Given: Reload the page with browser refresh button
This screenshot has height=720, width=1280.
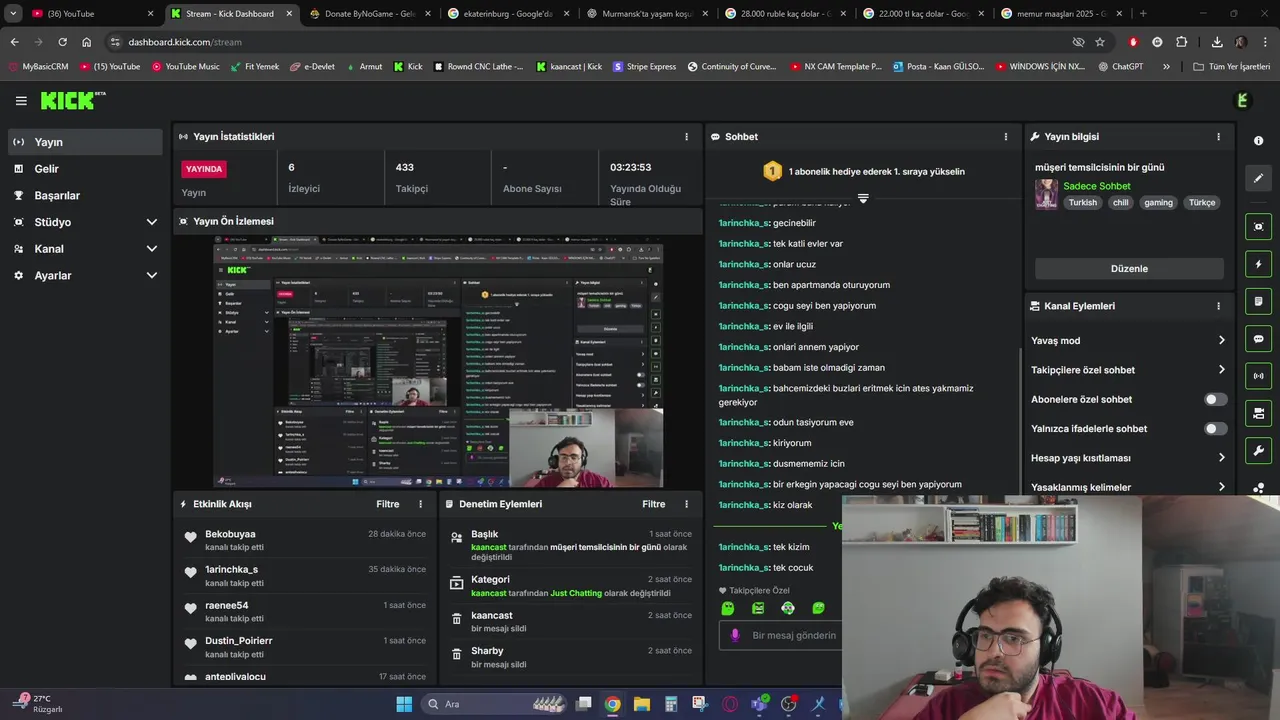Looking at the screenshot, I should pyautogui.click(x=62, y=42).
